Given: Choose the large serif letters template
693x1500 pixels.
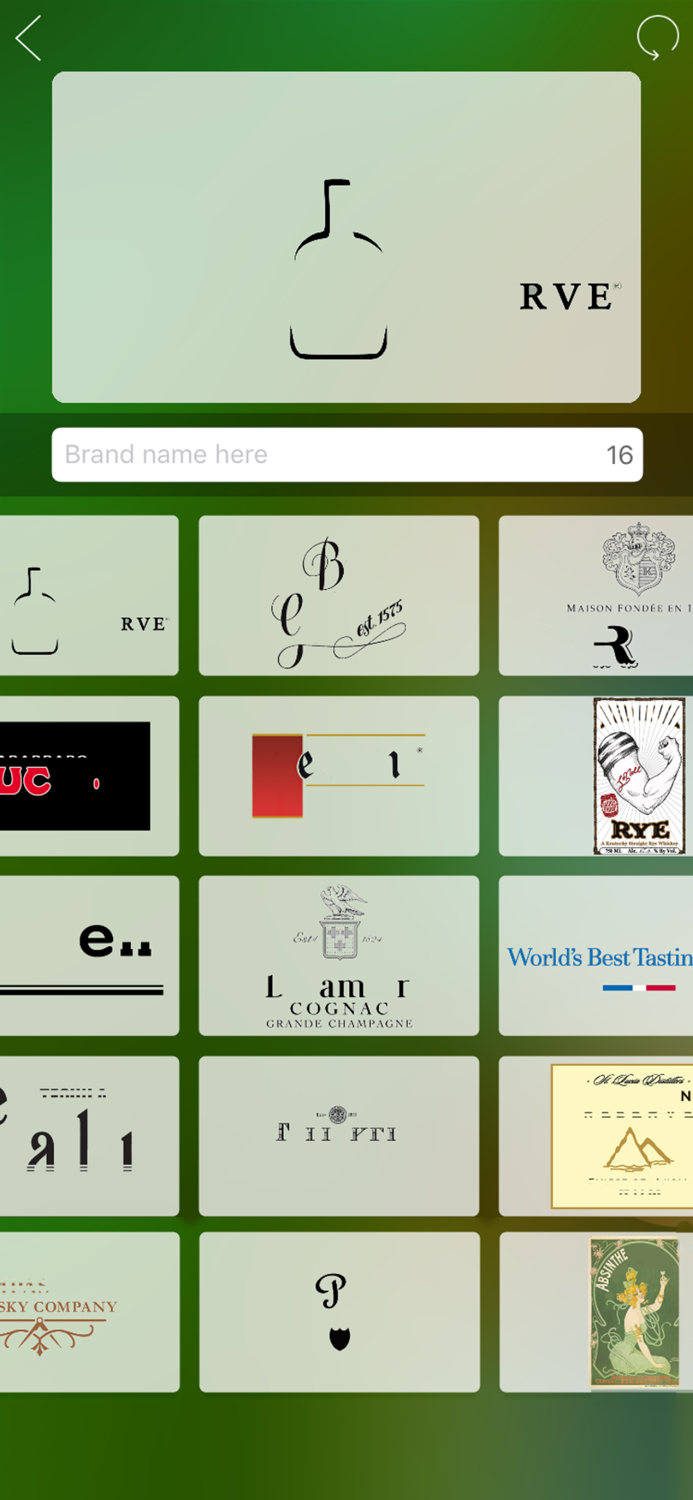Looking at the screenshot, I should (89, 1135).
